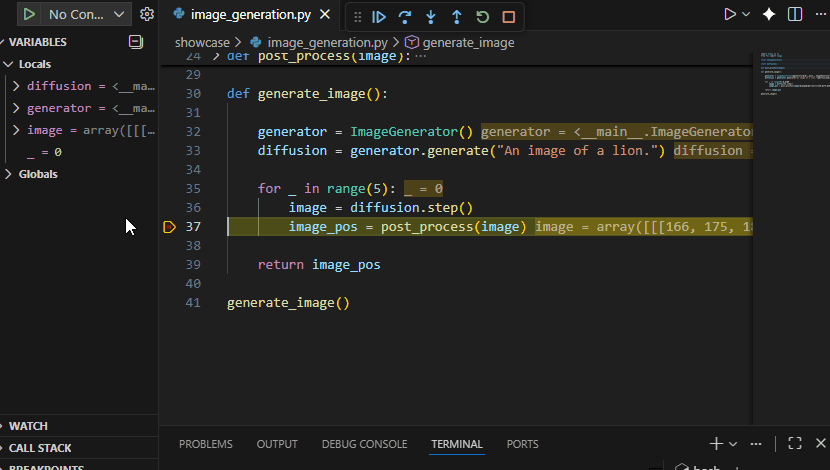The width and height of the screenshot is (830, 470).
Task: Switch to the image_generation.py tab
Action: tap(250, 15)
